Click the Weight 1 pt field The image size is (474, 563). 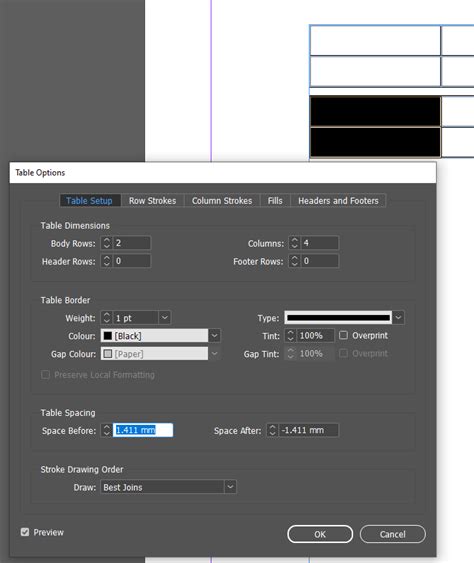[x=136, y=318]
